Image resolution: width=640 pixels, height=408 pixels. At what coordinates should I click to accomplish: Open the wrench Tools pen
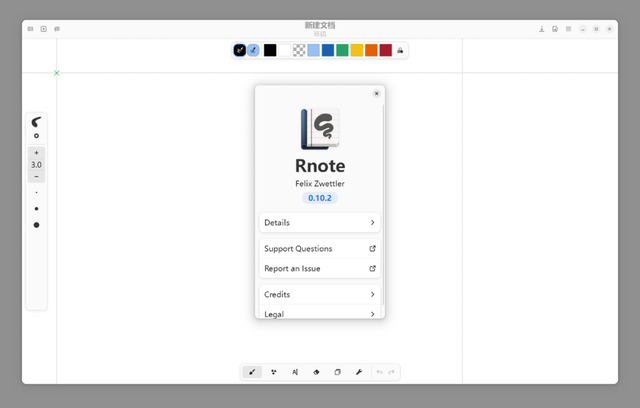tap(358, 372)
